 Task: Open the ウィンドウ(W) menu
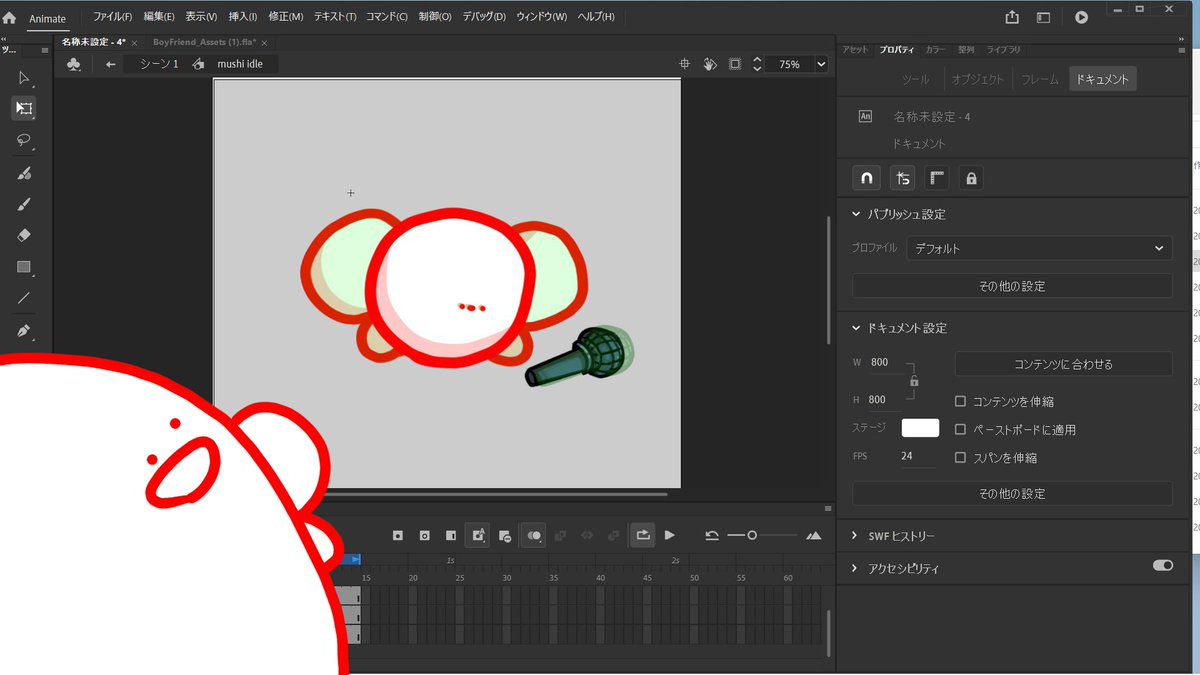(541, 17)
